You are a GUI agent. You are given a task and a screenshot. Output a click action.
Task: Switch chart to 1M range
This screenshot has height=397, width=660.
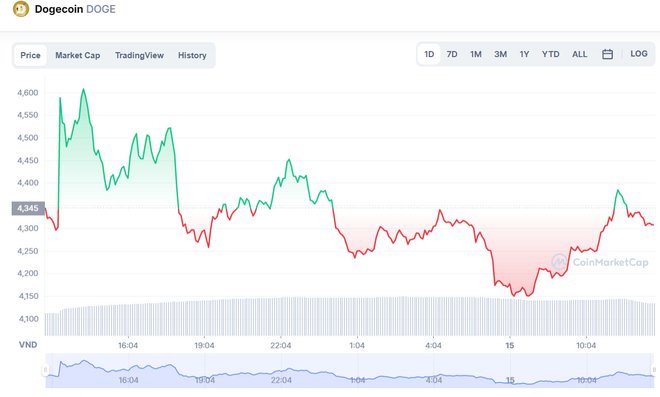coord(476,54)
